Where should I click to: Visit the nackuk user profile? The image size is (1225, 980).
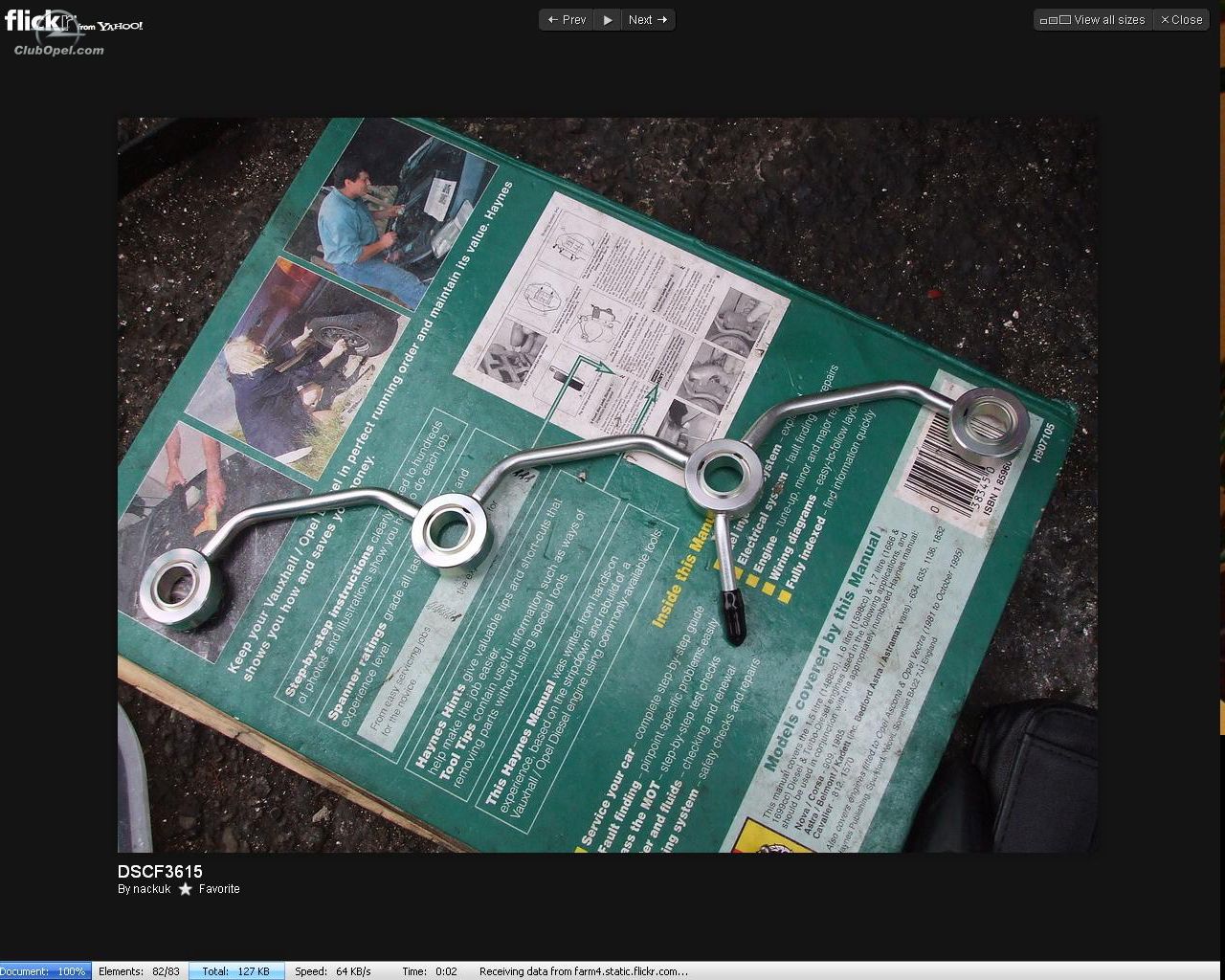151,889
